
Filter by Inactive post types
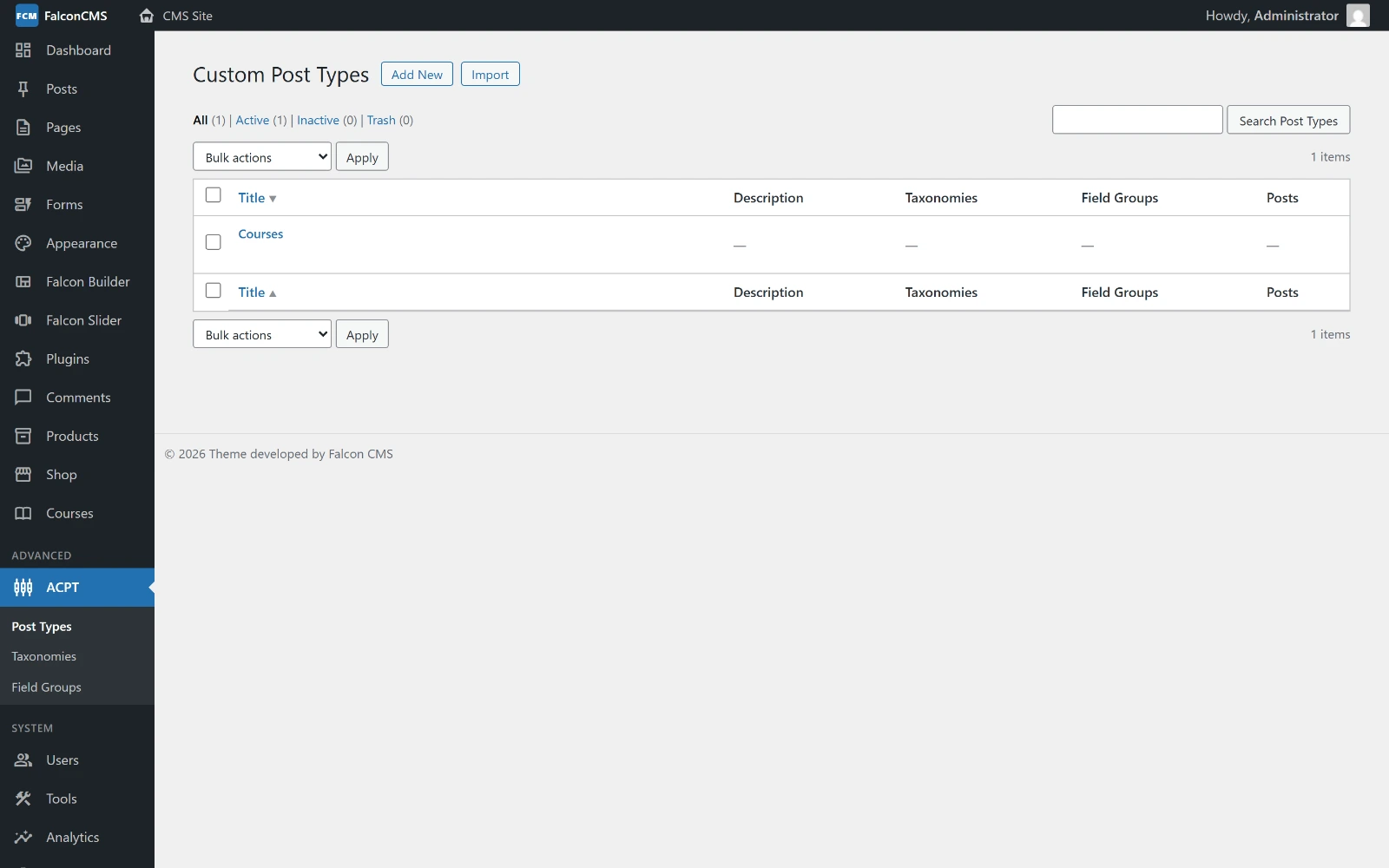pyautogui.click(x=318, y=121)
